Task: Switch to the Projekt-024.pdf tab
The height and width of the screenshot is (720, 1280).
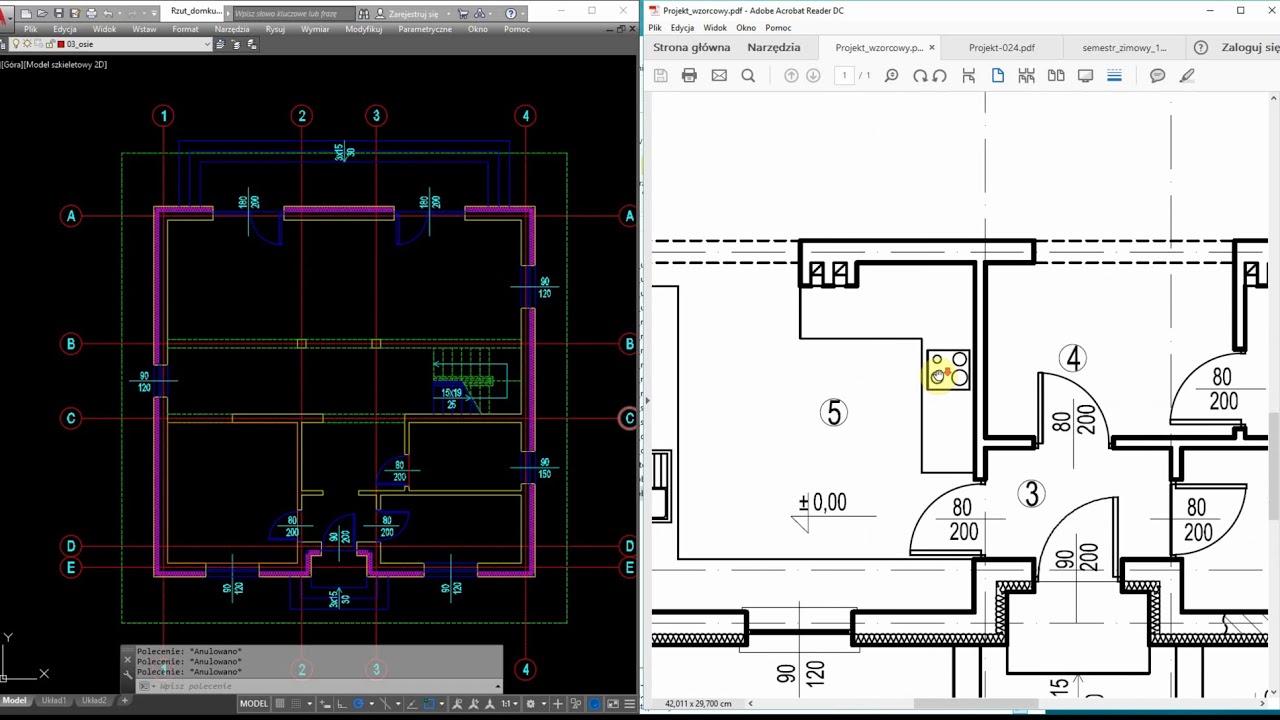Action: (x=1001, y=47)
